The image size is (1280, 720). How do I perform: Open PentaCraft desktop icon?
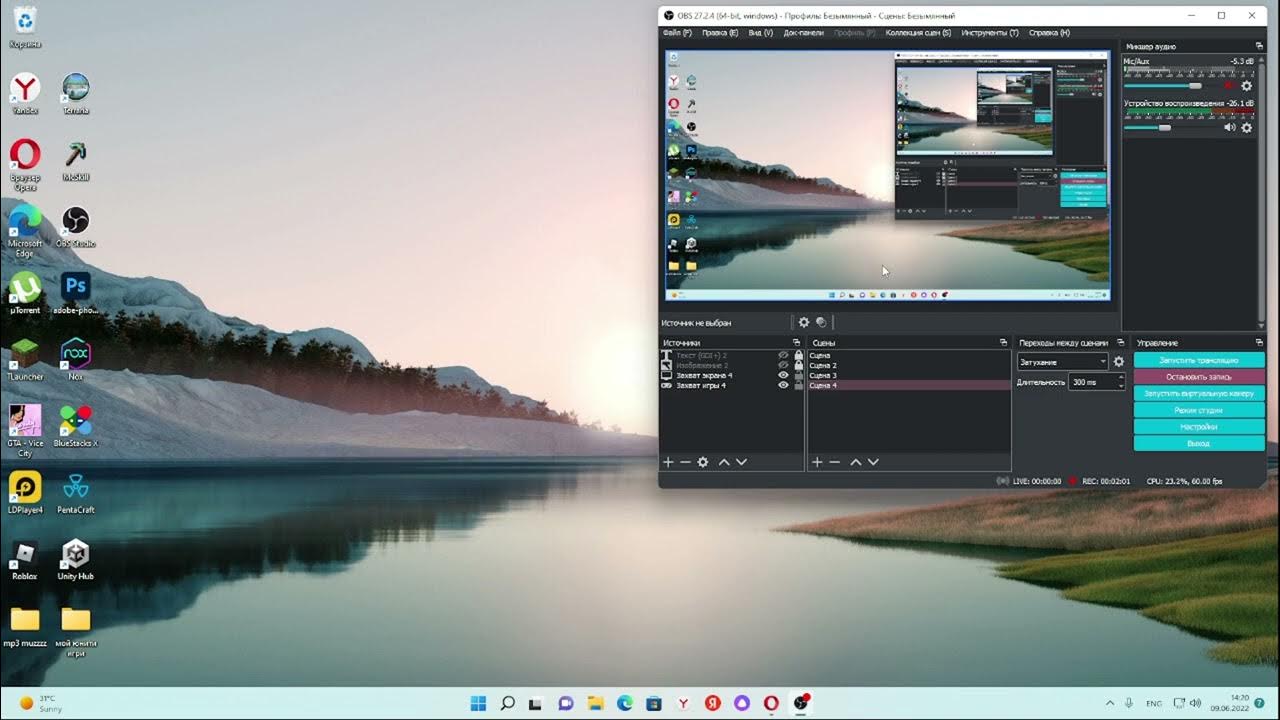tap(76, 493)
